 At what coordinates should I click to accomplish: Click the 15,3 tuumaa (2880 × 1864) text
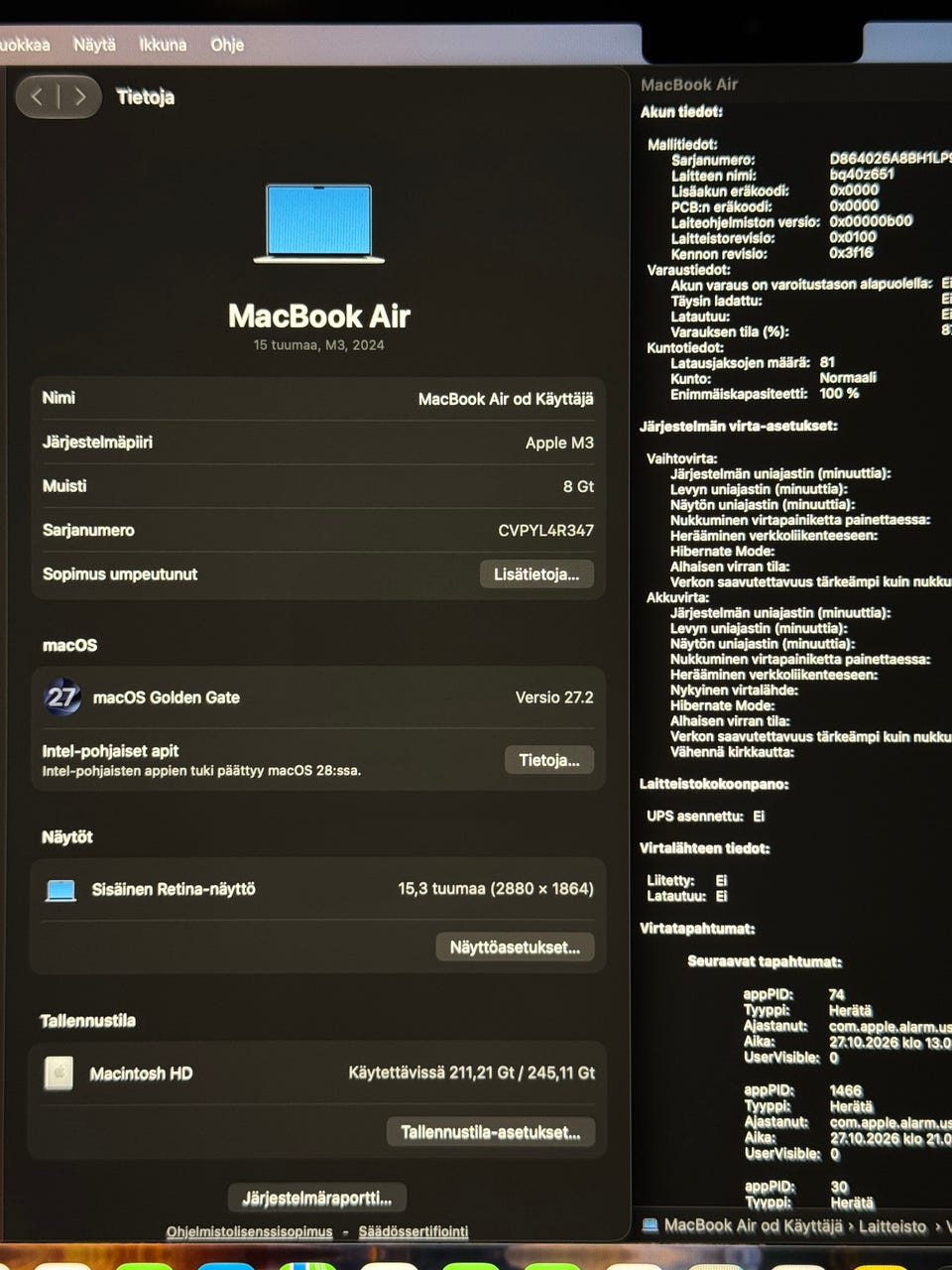(x=496, y=889)
